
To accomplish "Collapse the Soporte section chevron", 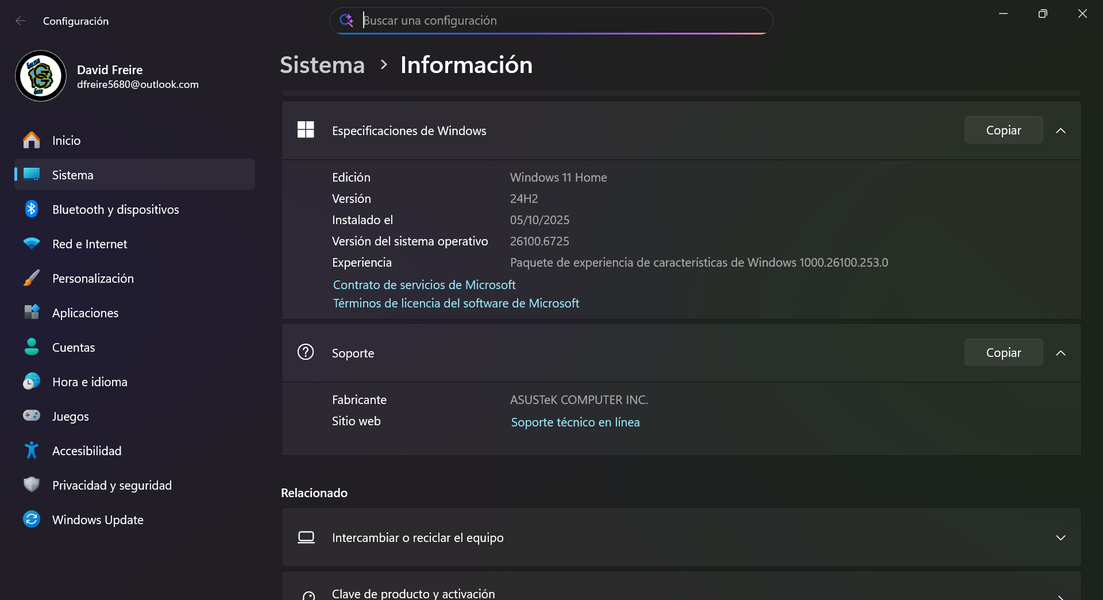I will pos(1060,353).
